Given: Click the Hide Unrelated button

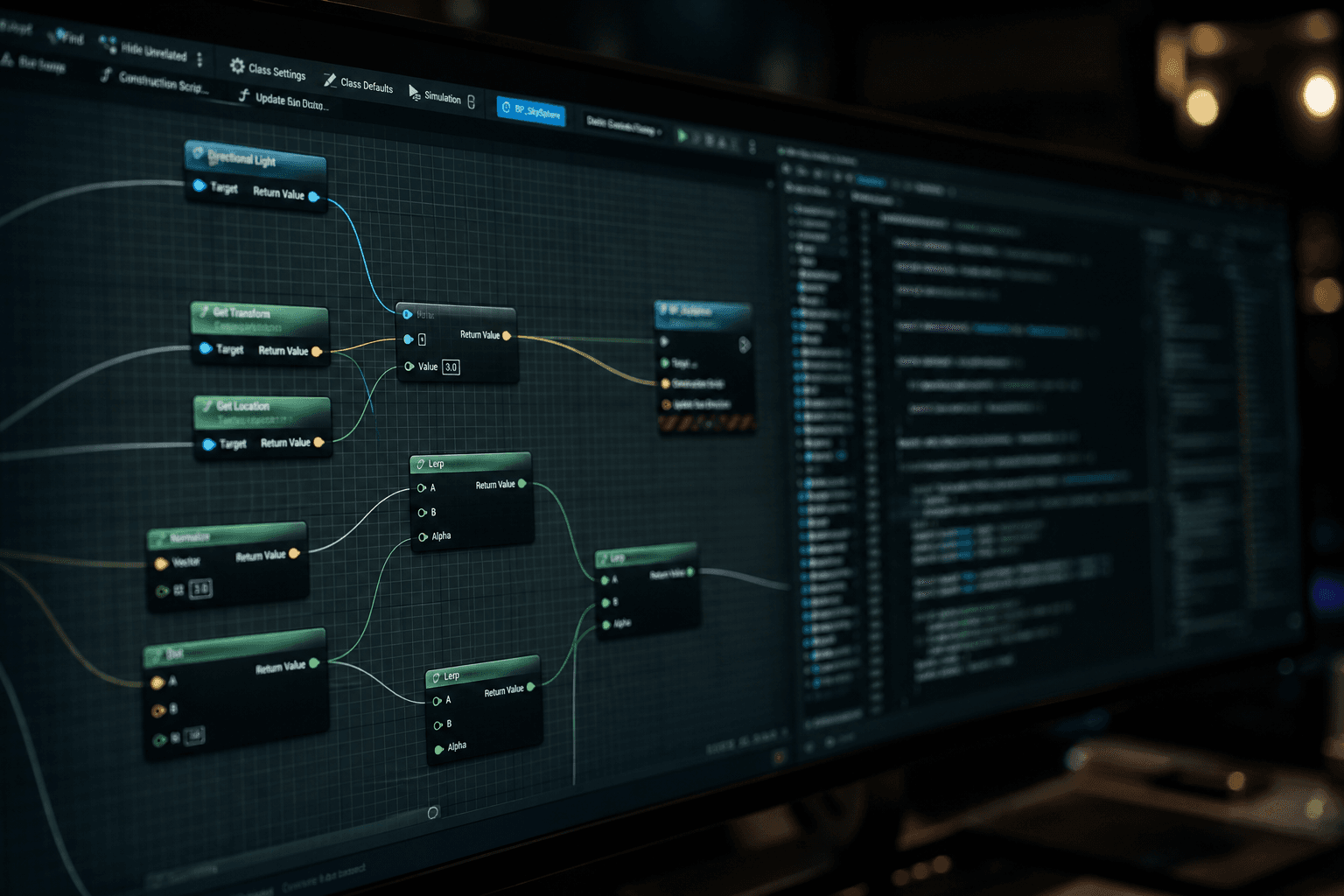Looking at the screenshot, I should click(143, 49).
